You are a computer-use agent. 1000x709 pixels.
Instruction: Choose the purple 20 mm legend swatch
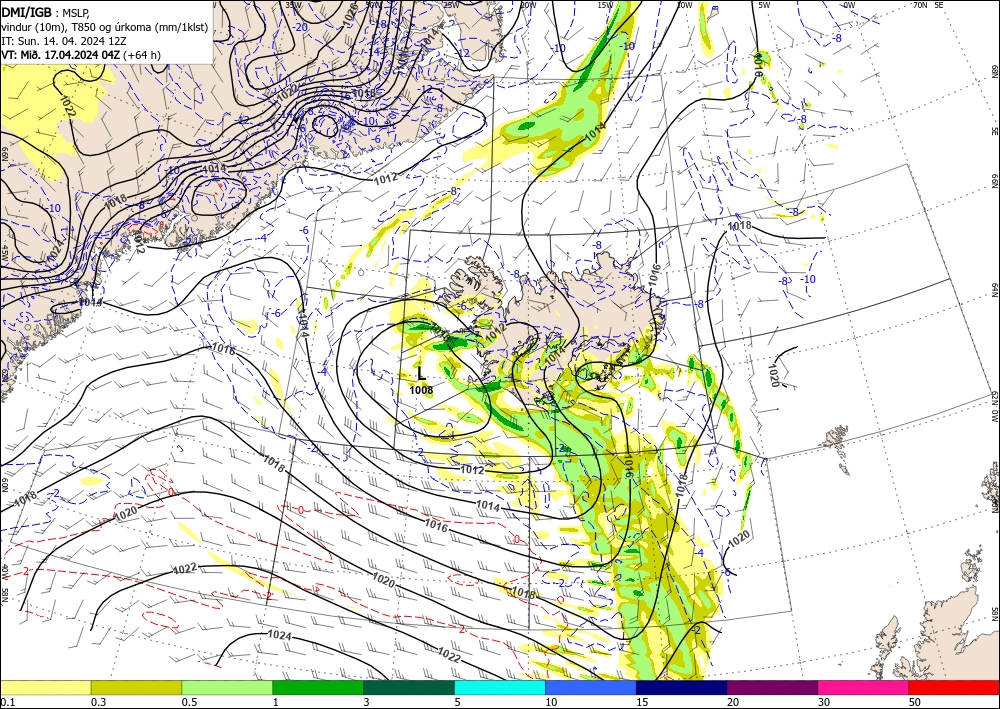pos(772,687)
